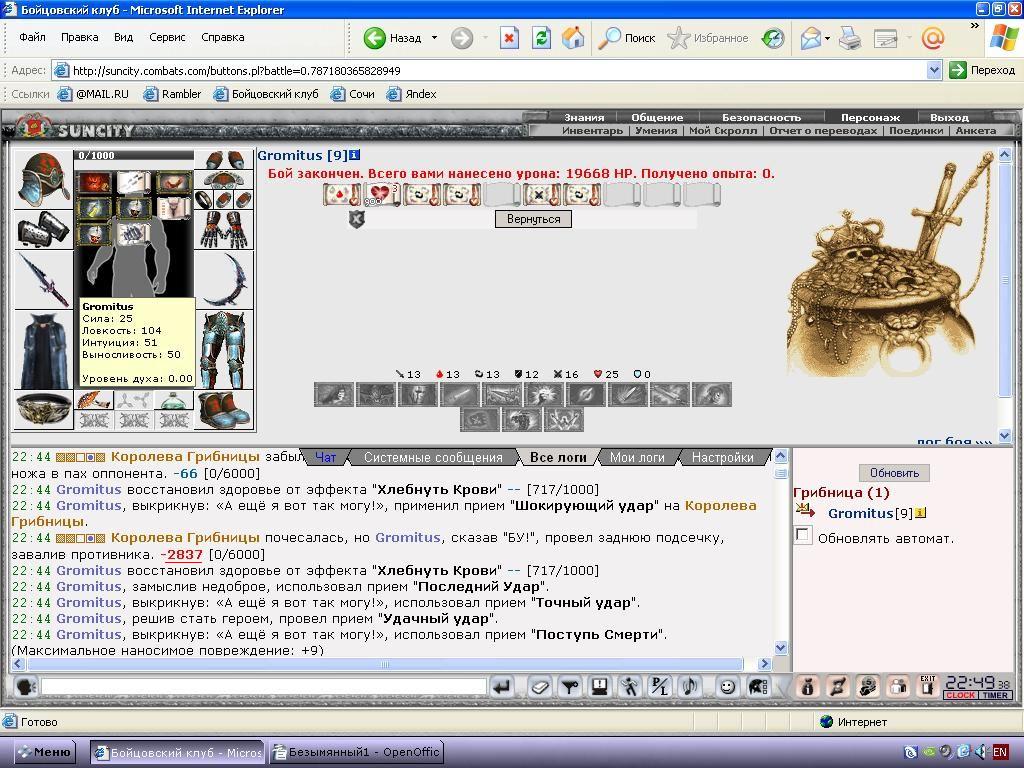Click the Обновить button
This screenshot has height=768, width=1024.
tap(894, 472)
